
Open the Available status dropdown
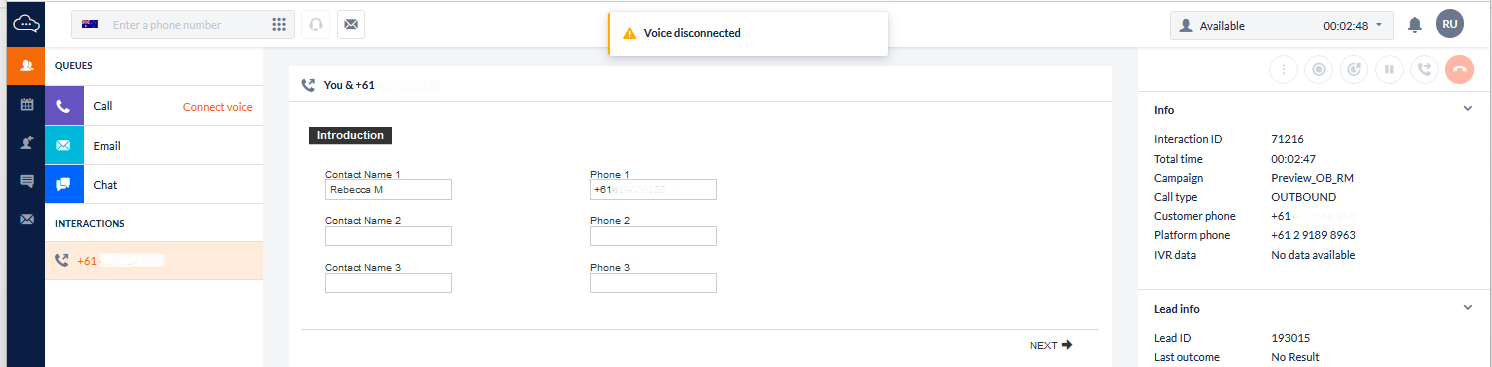click(1282, 25)
